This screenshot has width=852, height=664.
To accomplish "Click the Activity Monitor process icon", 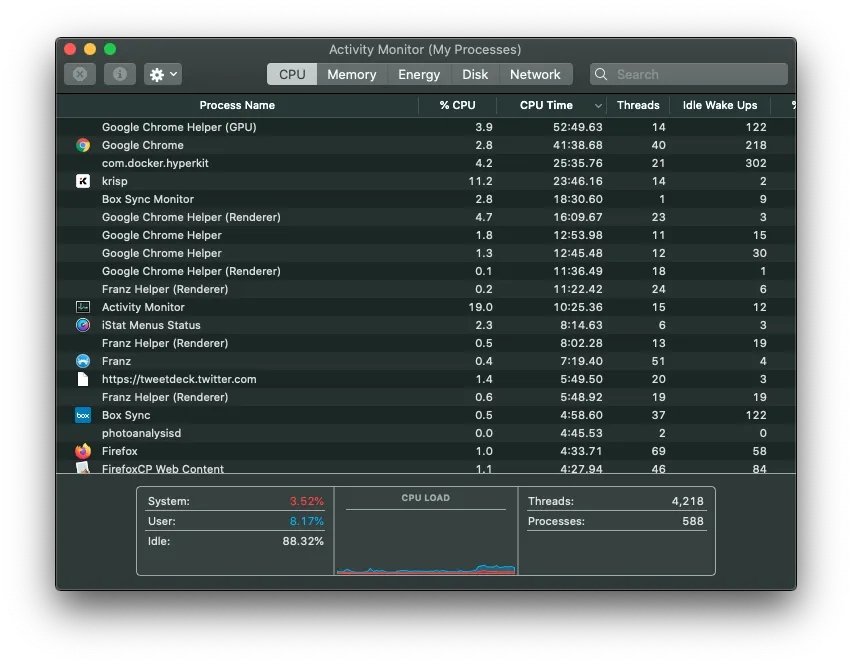I will pos(83,307).
